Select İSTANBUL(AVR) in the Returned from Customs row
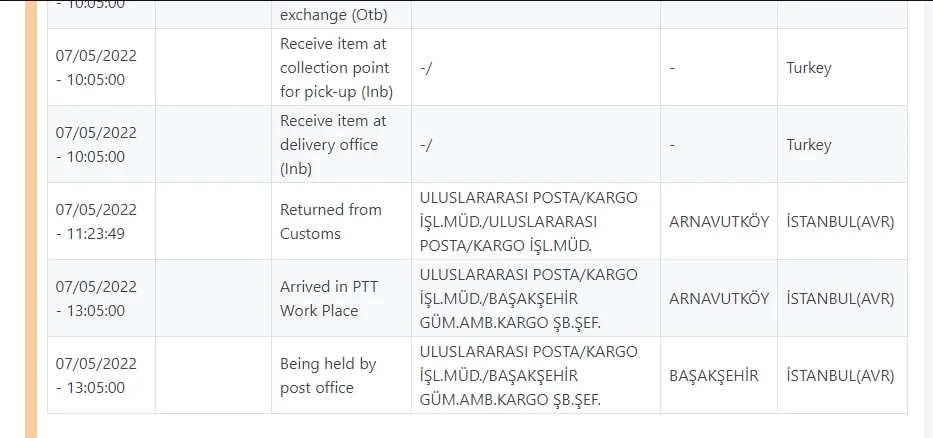The height and width of the screenshot is (438, 933). pyautogui.click(x=840, y=221)
